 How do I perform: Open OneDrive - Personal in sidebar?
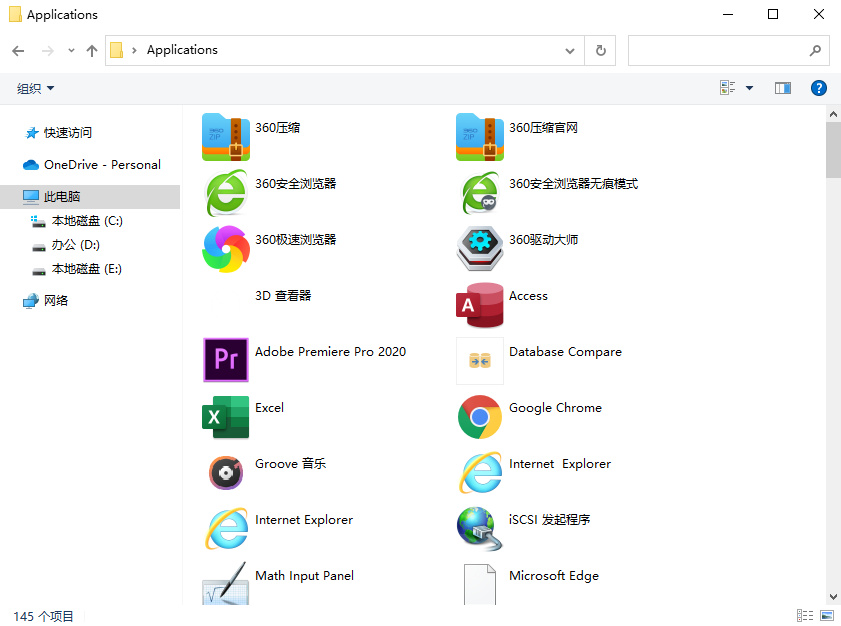point(101,165)
